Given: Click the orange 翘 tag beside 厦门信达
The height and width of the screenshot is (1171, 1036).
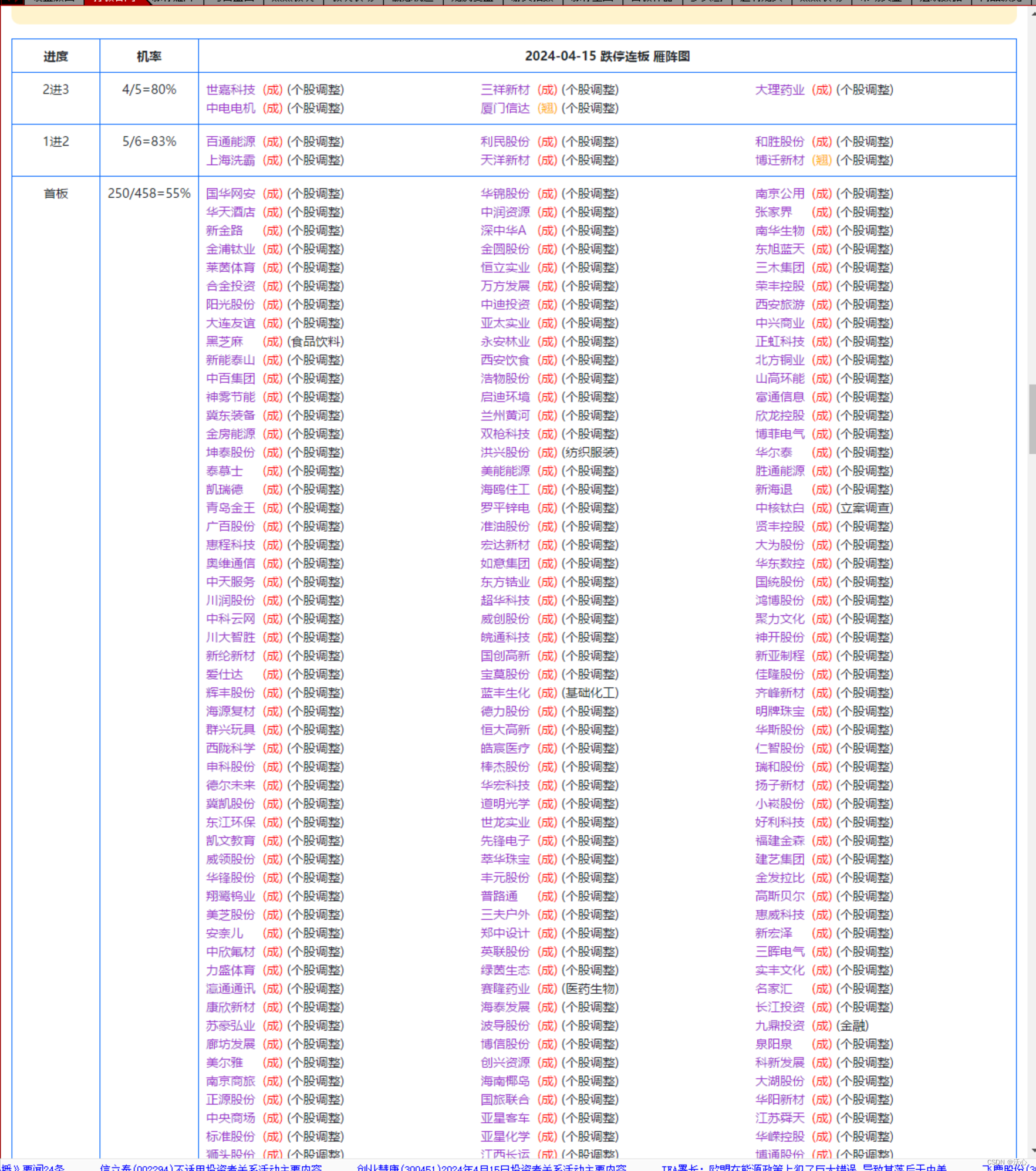Looking at the screenshot, I should [547, 109].
